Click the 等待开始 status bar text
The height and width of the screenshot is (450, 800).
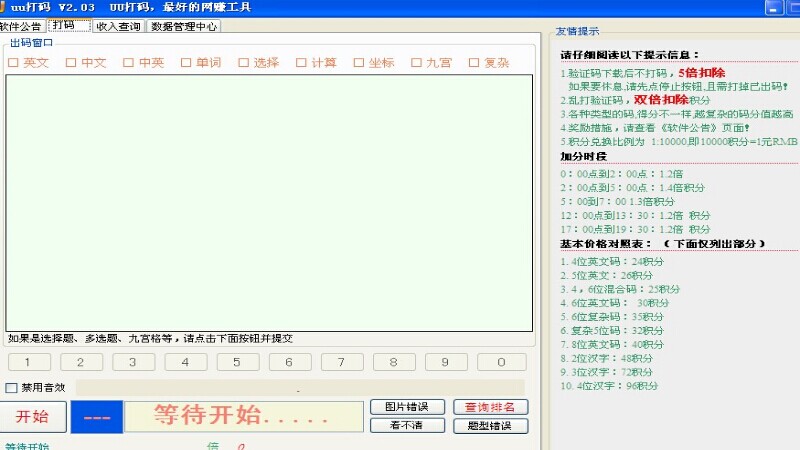[27, 446]
